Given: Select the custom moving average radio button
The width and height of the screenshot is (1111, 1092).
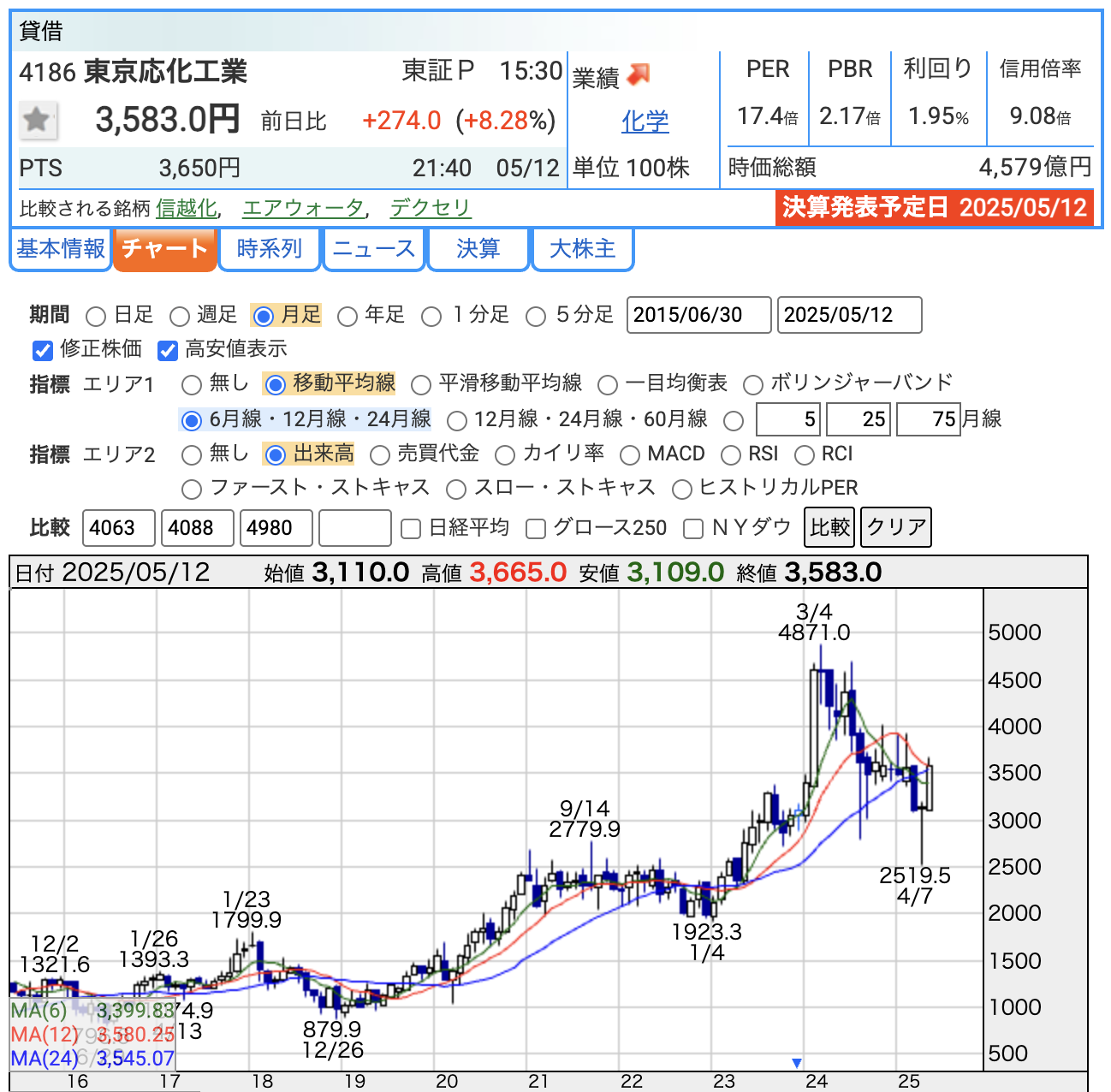Looking at the screenshot, I should point(733,420).
